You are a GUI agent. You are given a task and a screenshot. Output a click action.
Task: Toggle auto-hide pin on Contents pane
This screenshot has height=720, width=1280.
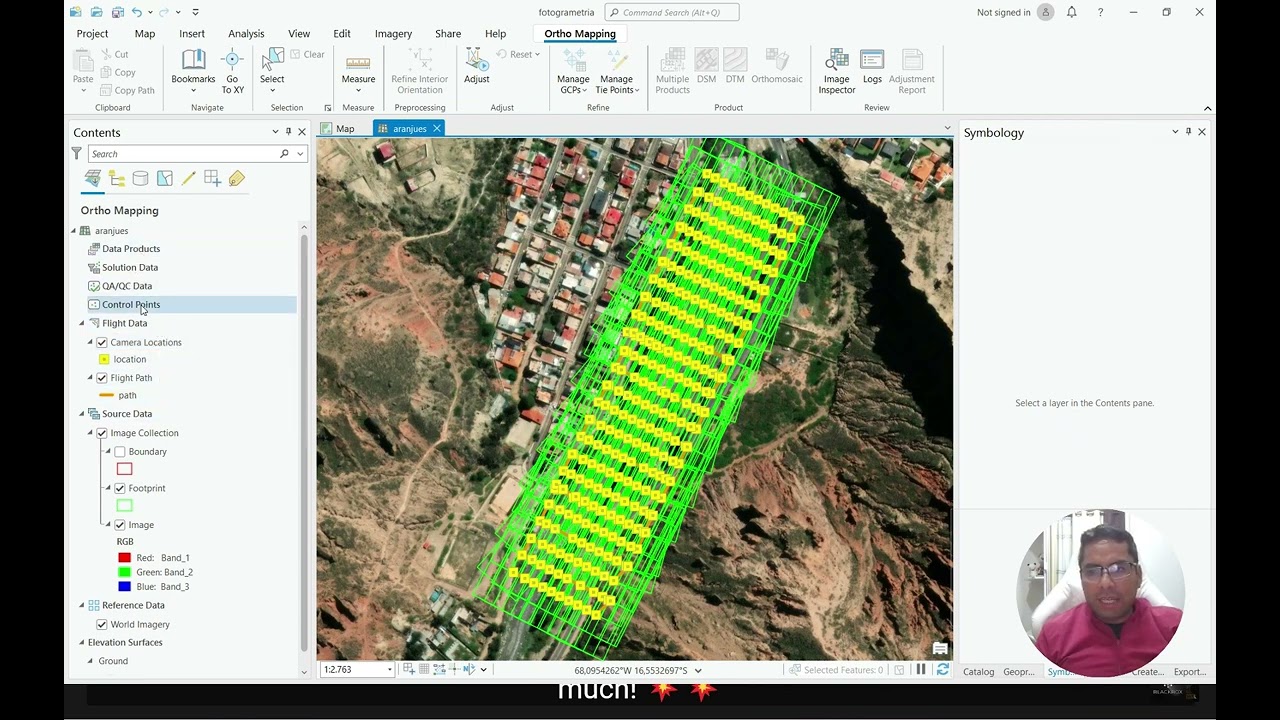tap(288, 132)
